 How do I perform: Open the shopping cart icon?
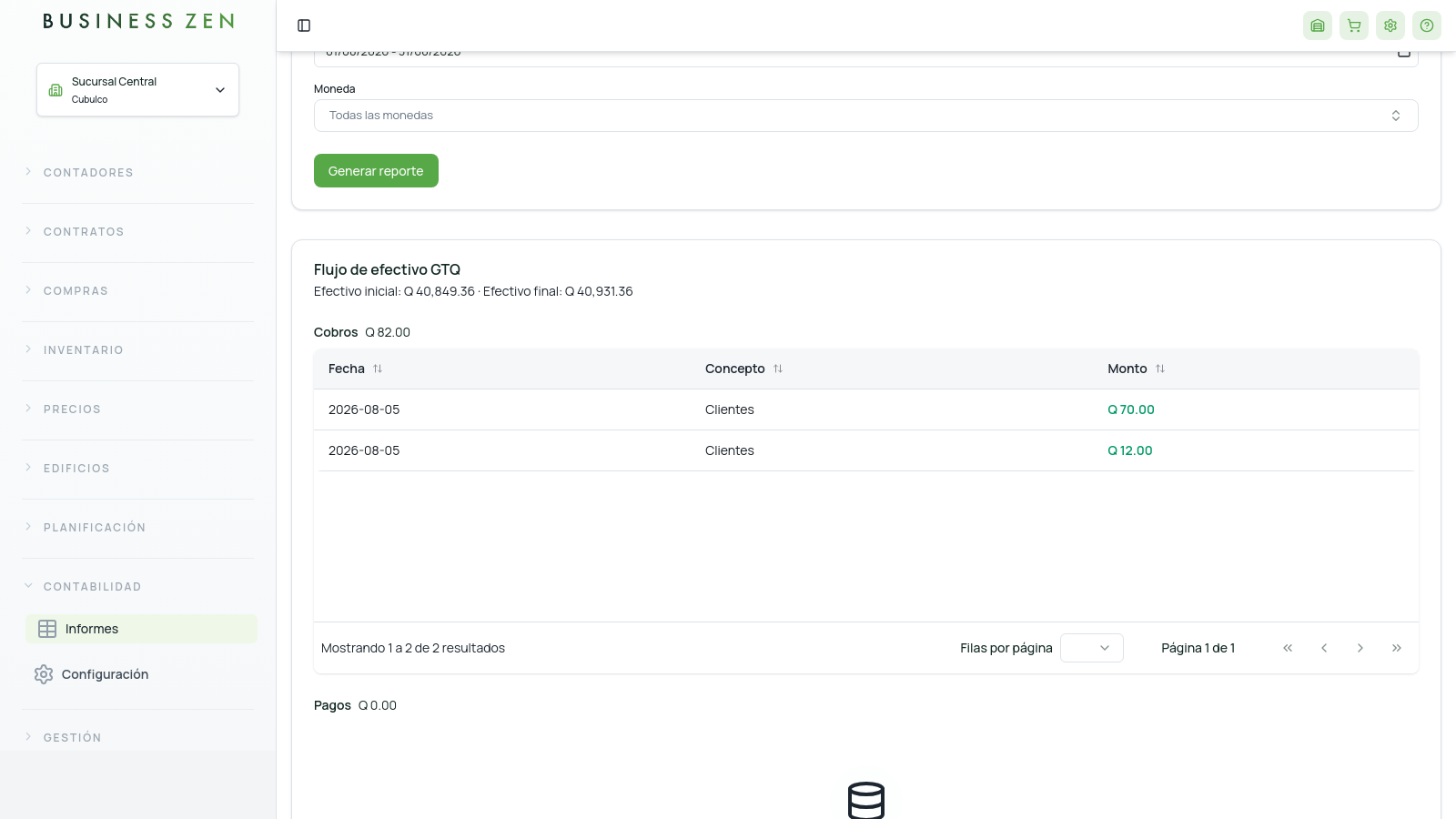[1354, 25]
